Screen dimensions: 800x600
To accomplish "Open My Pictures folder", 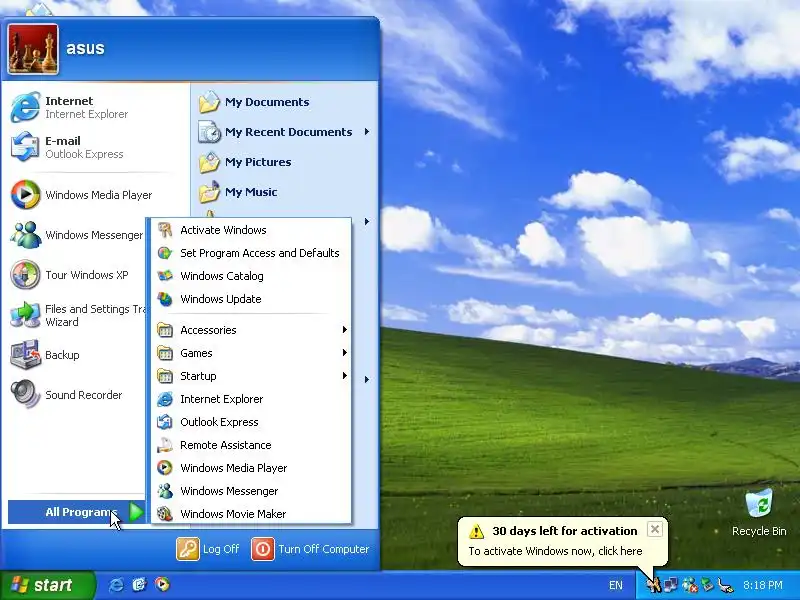I will pos(284,162).
